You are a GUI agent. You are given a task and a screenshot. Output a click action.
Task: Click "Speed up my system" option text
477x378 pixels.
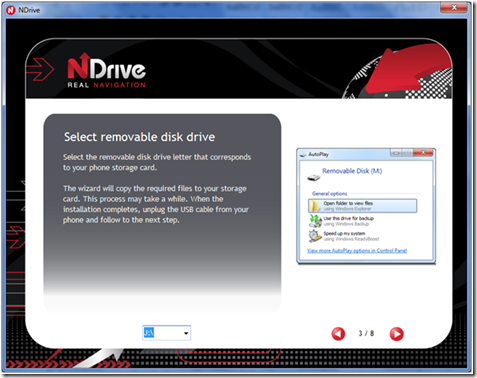(344, 233)
